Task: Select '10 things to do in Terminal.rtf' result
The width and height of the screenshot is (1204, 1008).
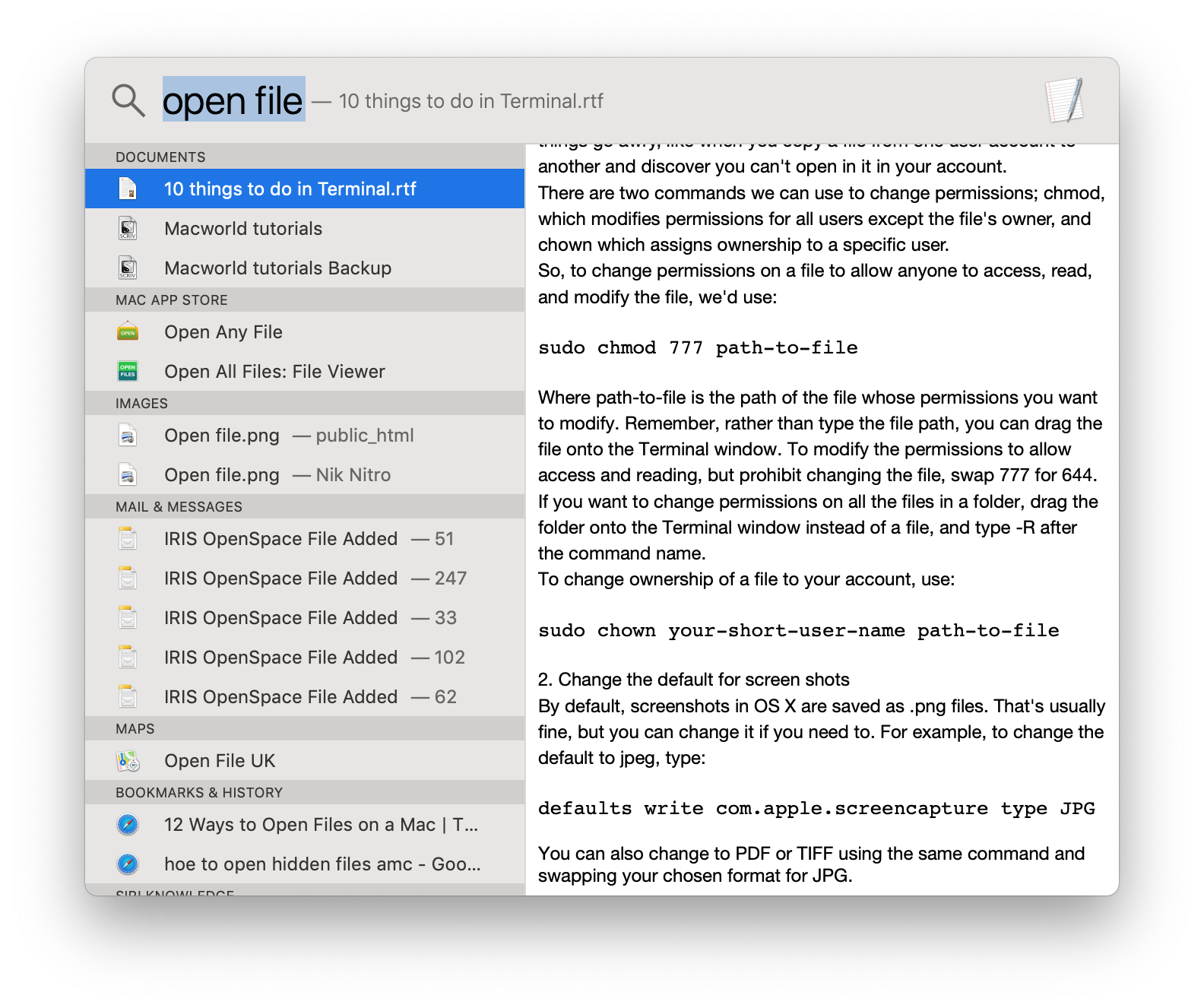Action: pos(305,189)
